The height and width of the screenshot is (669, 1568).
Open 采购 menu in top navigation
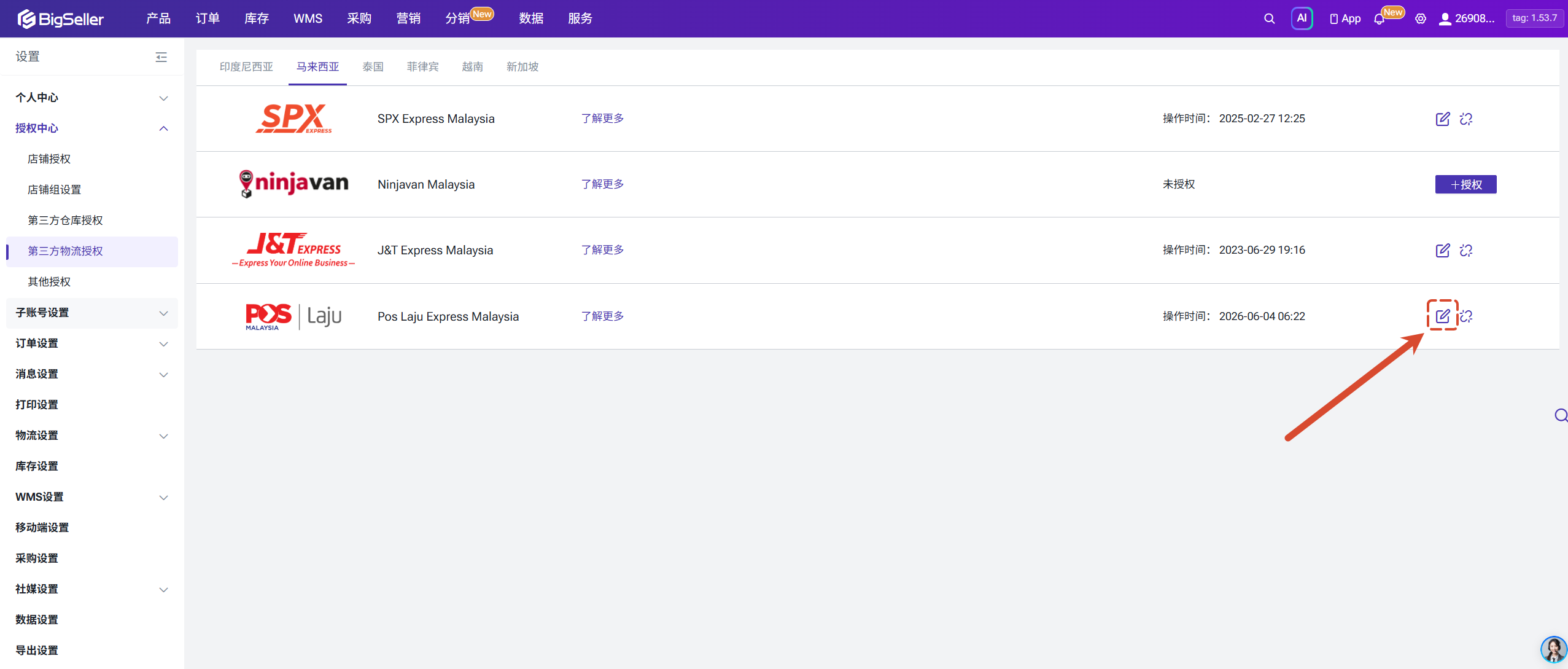click(x=359, y=18)
